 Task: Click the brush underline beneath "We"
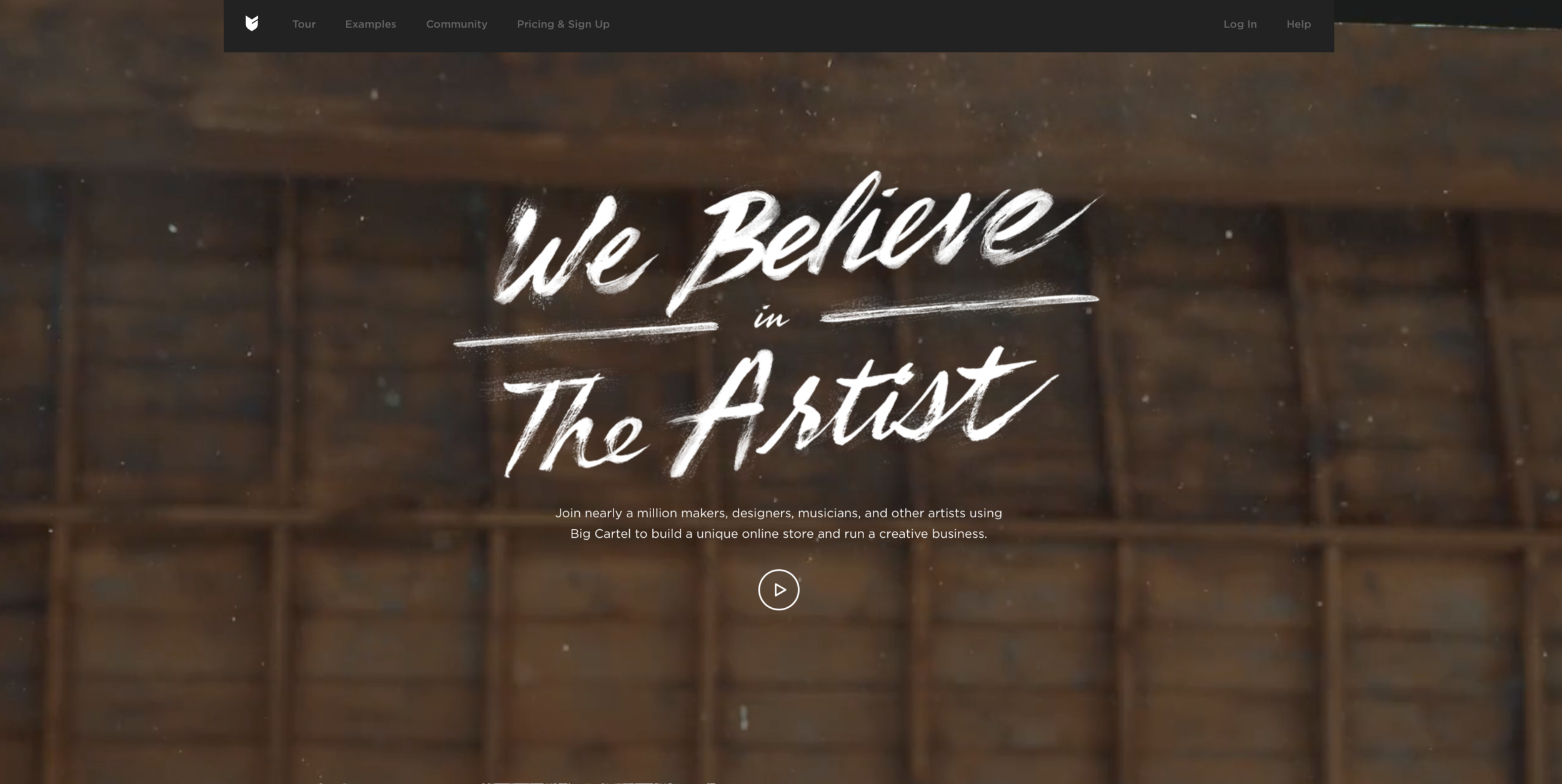(x=585, y=334)
